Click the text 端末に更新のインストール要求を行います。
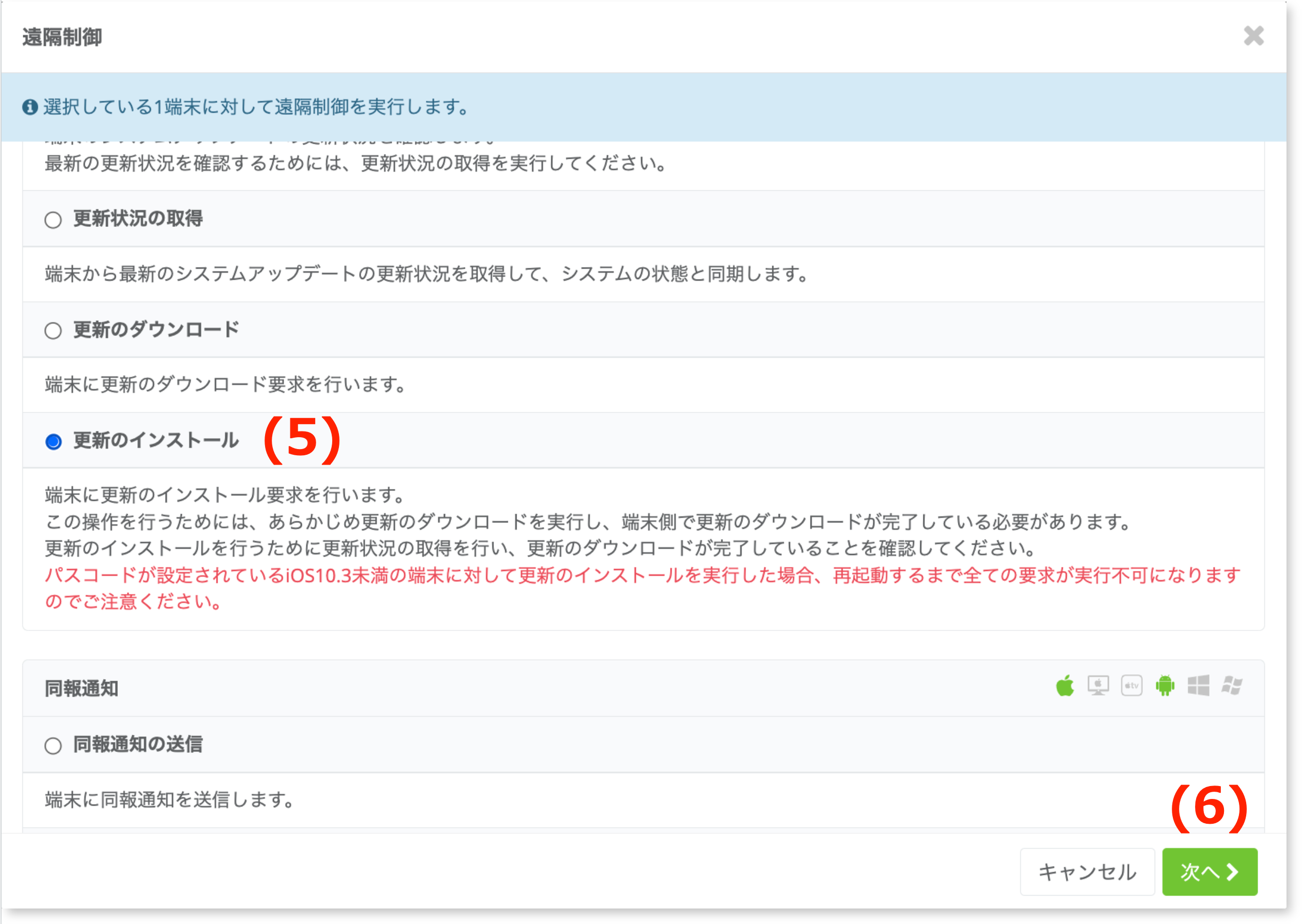Image resolution: width=1302 pixels, height=924 pixels. [x=225, y=495]
